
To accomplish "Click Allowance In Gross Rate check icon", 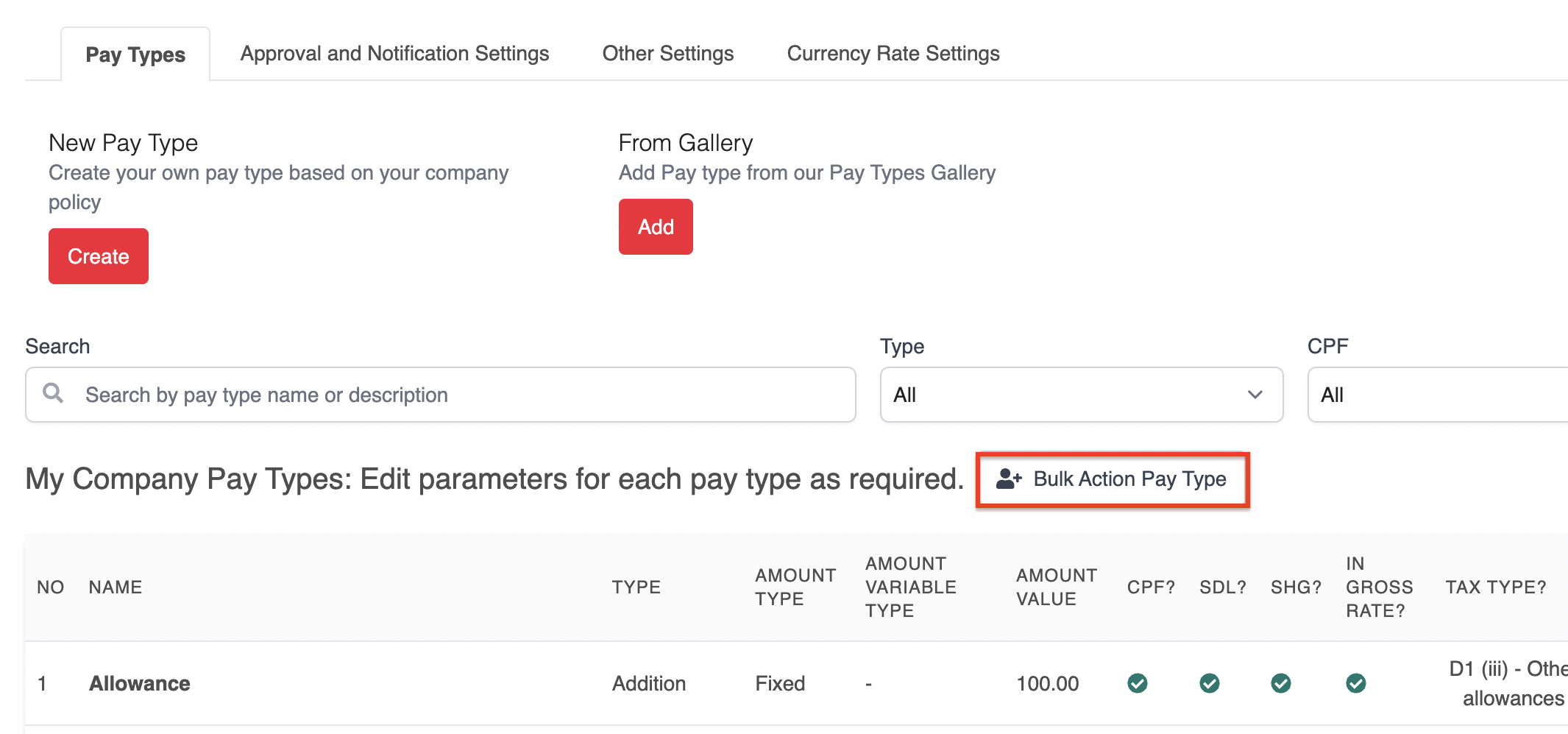I will click(x=1356, y=683).
